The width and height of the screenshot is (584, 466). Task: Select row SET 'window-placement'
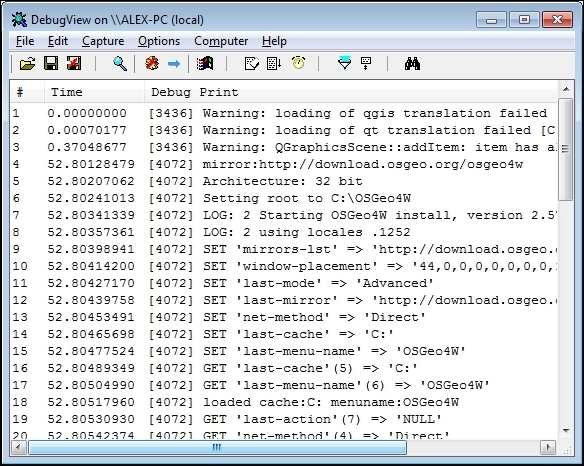coord(284,266)
